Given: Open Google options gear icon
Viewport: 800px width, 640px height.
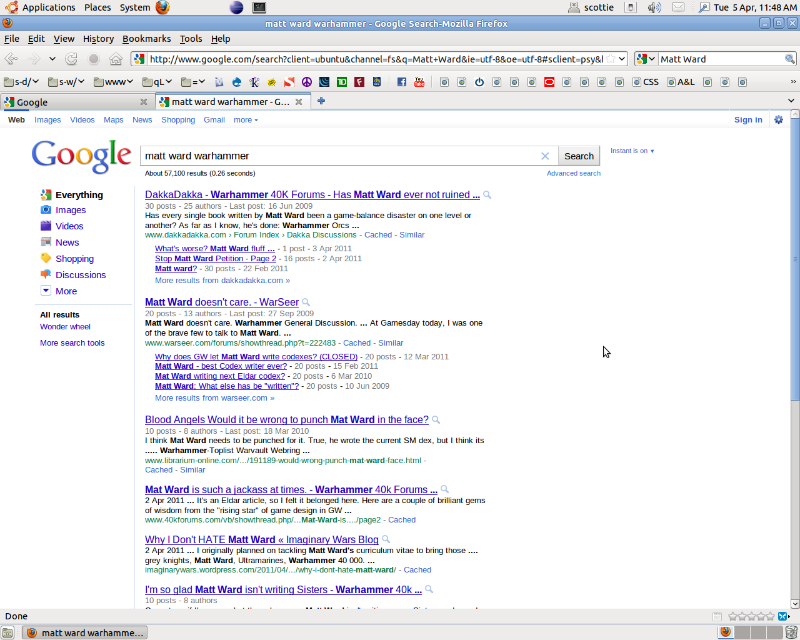Looking at the screenshot, I should (x=779, y=120).
